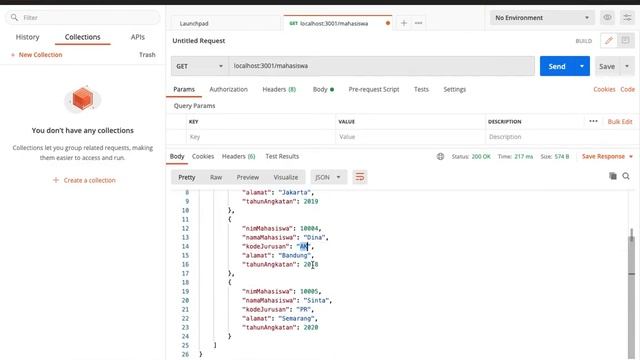Click the comments icon beside the pencil
Image resolution: width=640 pixels, height=360 pixels.
625,40
